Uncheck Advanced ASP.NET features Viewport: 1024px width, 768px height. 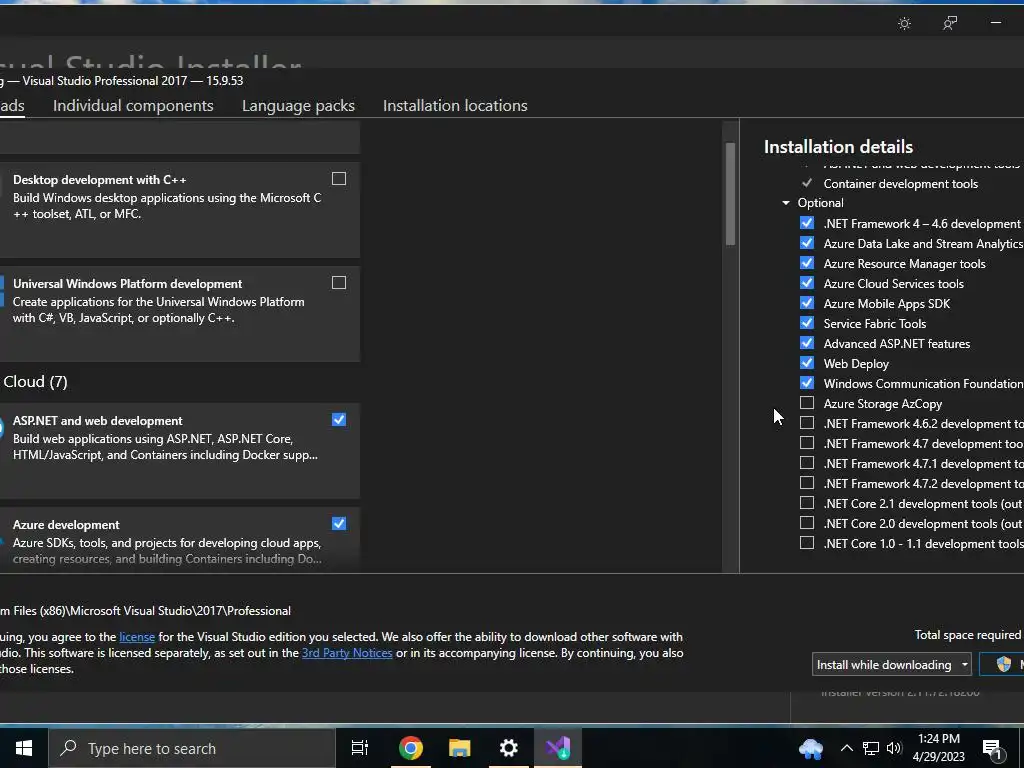(x=807, y=343)
